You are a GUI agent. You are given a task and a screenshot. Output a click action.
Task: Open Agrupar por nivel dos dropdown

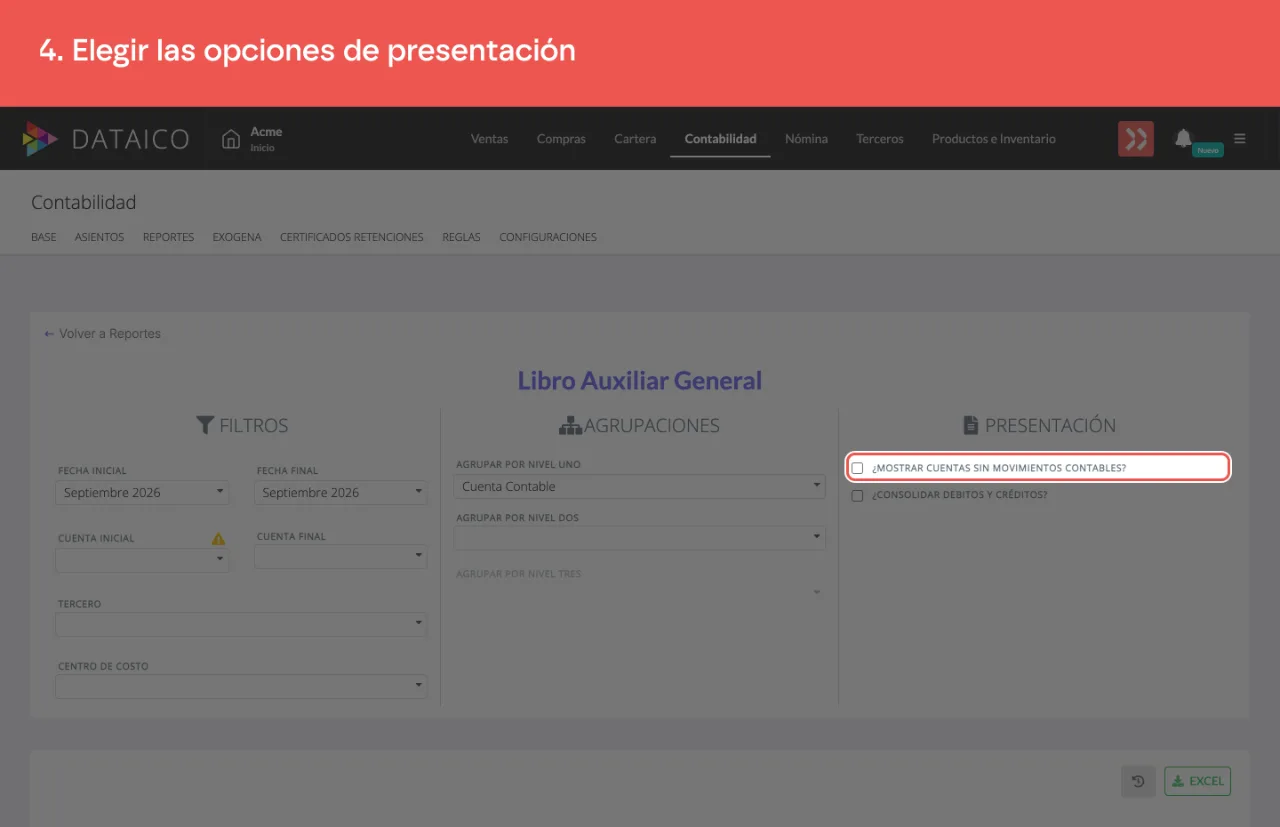640,538
